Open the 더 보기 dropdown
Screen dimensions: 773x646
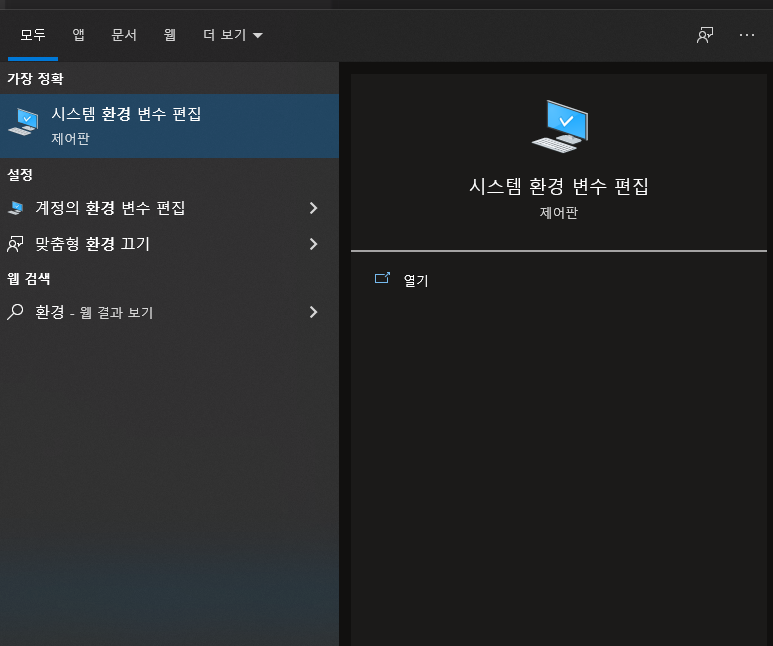[x=232, y=35]
